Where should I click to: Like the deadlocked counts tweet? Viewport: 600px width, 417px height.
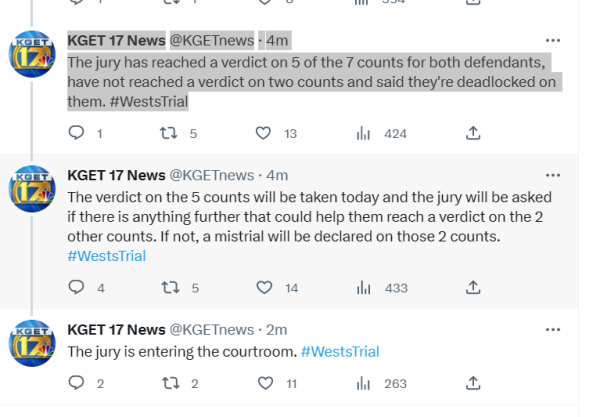(264, 133)
